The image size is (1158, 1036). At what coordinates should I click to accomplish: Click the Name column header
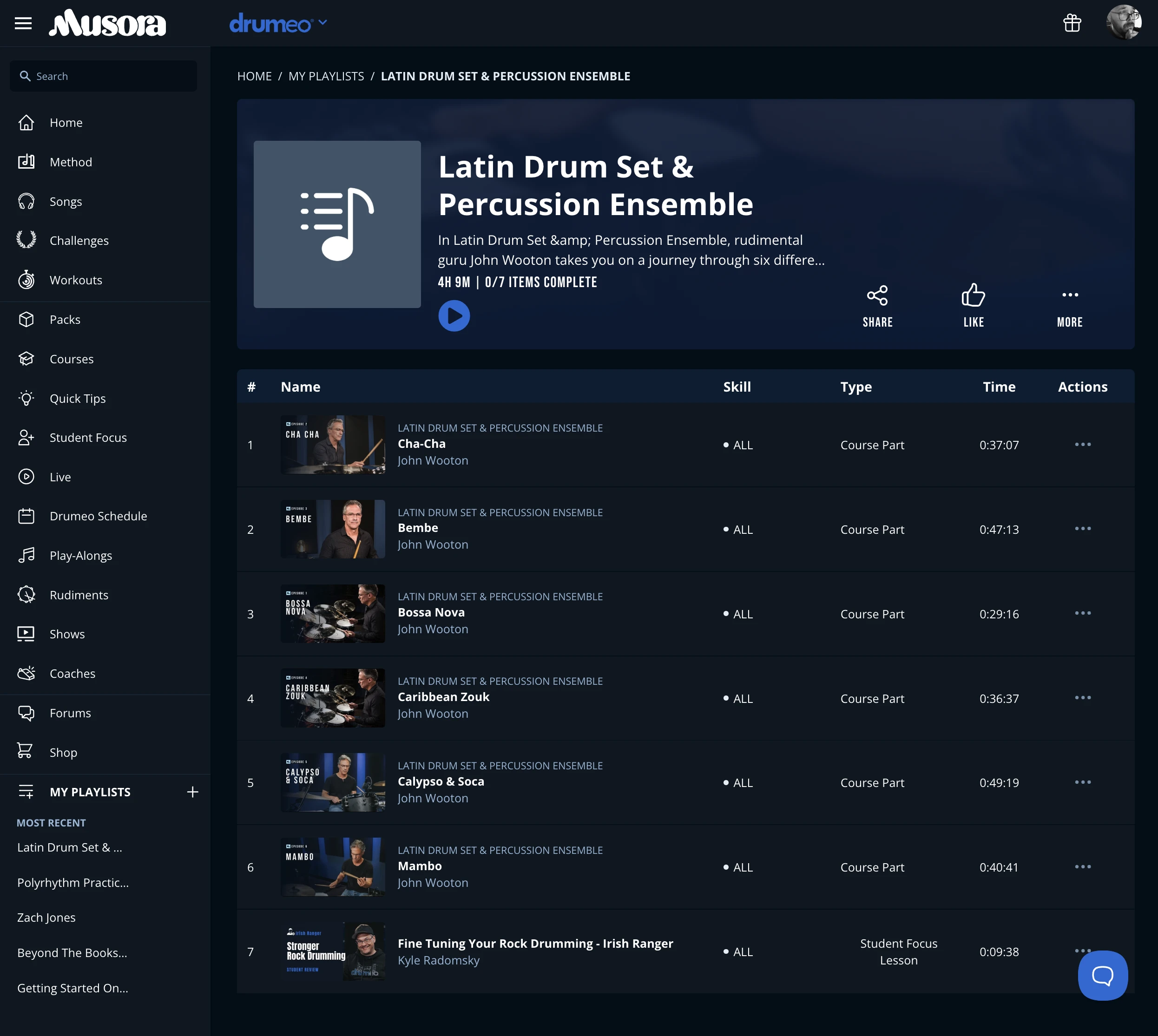(300, 387)
